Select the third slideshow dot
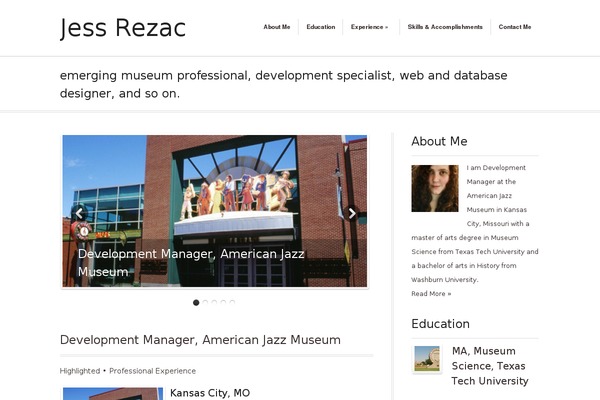Image resolution: width=600 pixels, height=400 pixels. 214,302
